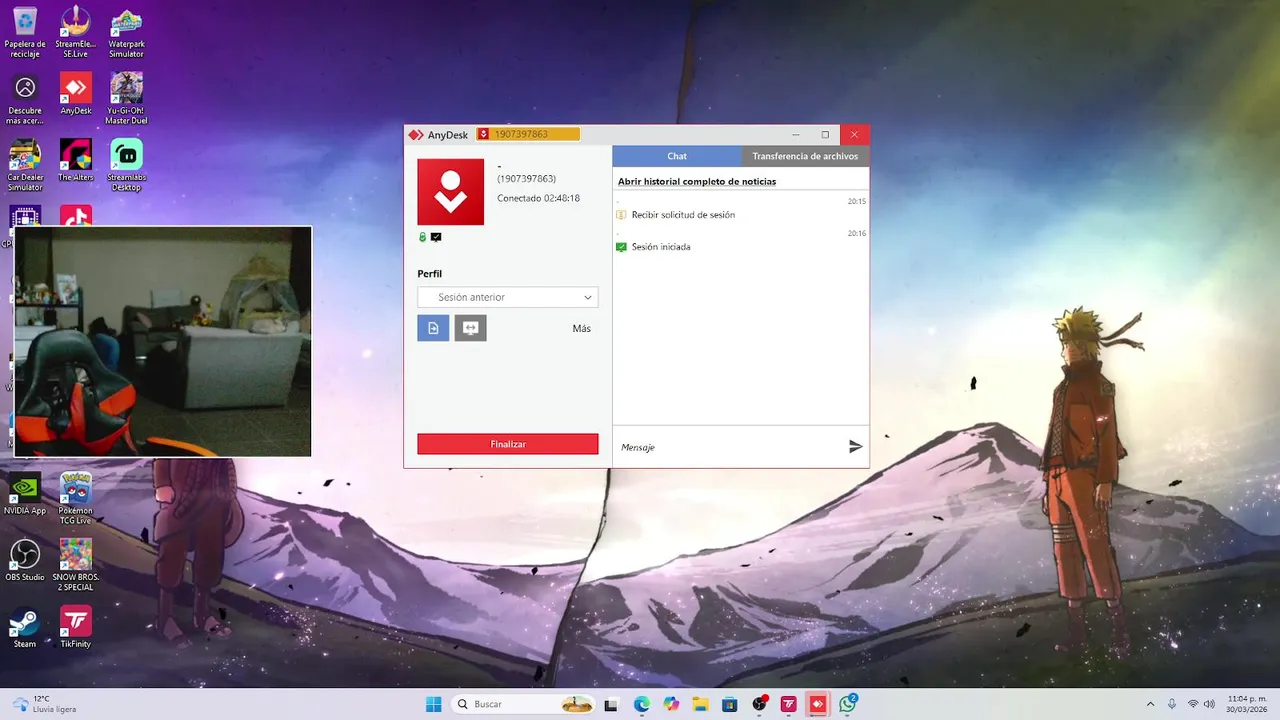Open the volume speaker tray icon
The image size is (1280, 720).
pos(1210,704)
